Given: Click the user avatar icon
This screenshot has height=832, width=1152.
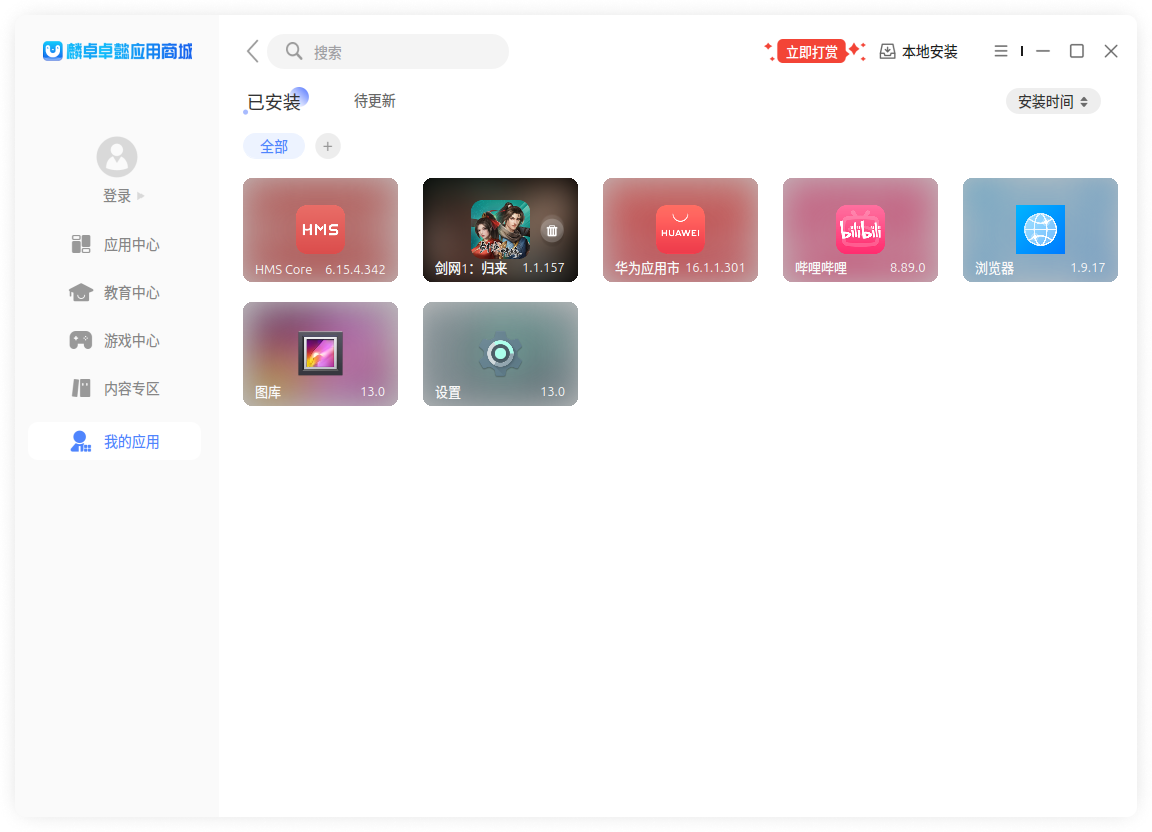Looking at the screenshot, I should 117,157.
